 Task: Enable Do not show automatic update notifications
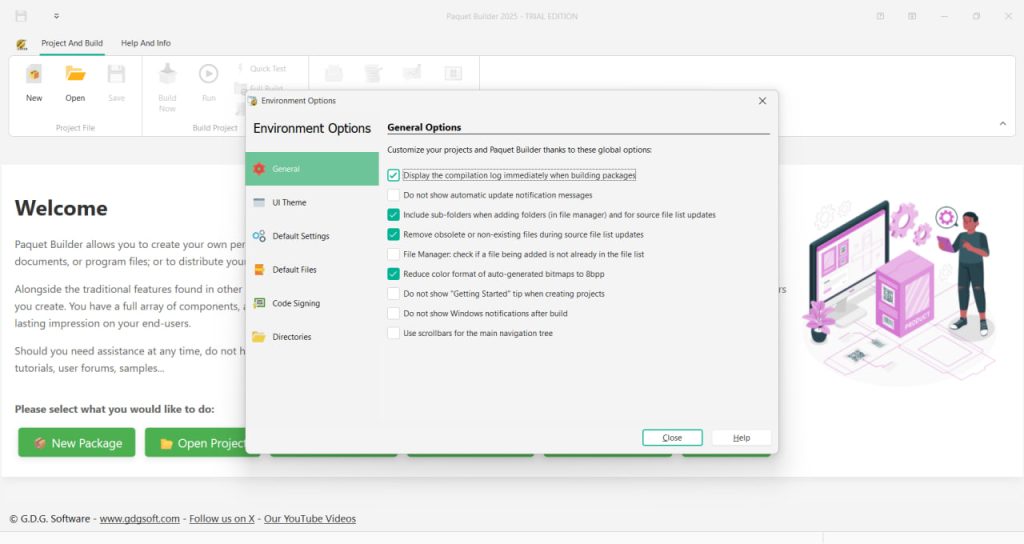coord(393,195)
